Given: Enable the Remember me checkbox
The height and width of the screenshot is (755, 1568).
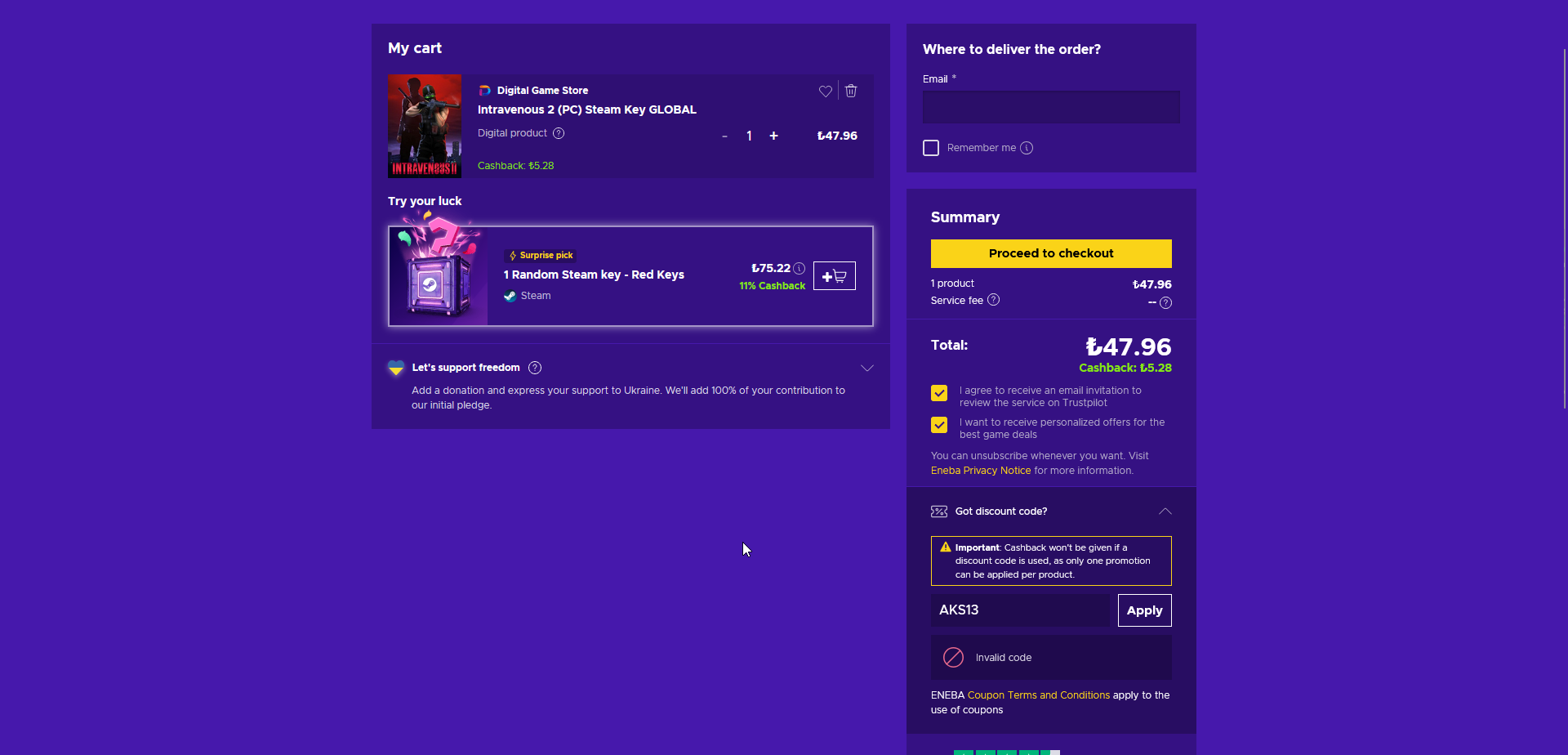Looking at the screenshot, I should tap(931, 148).
